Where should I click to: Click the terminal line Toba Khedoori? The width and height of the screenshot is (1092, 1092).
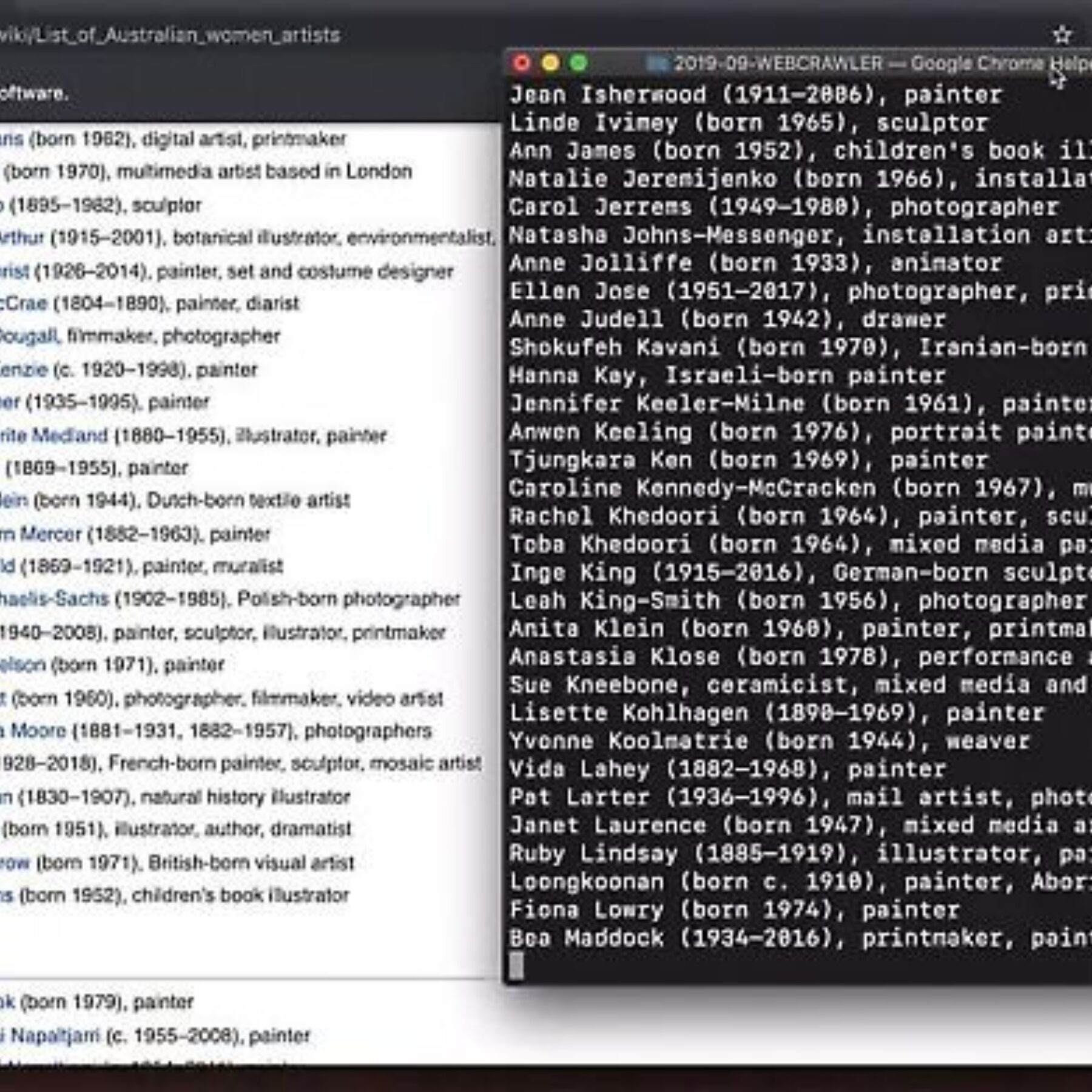pos(800,544)
